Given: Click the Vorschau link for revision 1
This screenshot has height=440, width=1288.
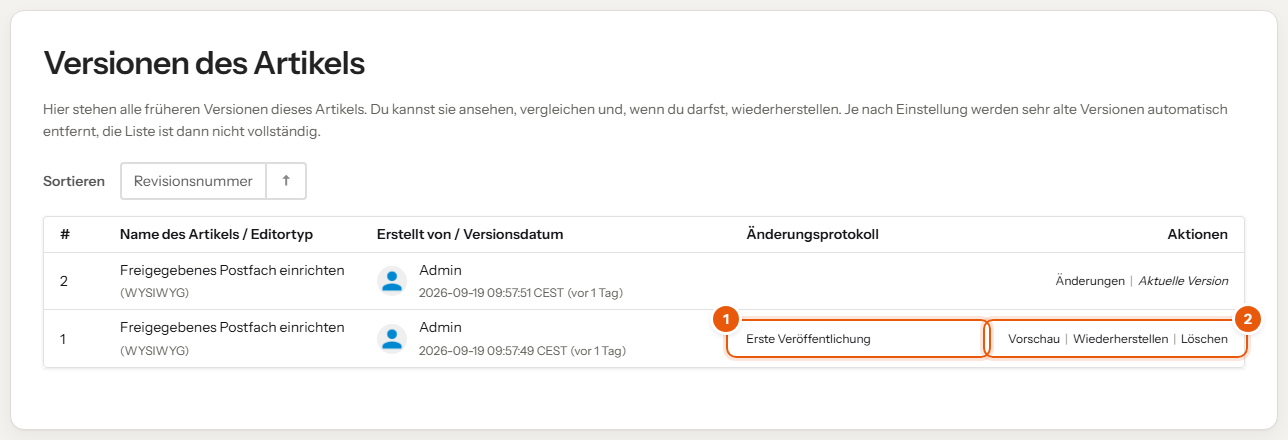Looking at the screenshot, I should [x=1034, y=339].
